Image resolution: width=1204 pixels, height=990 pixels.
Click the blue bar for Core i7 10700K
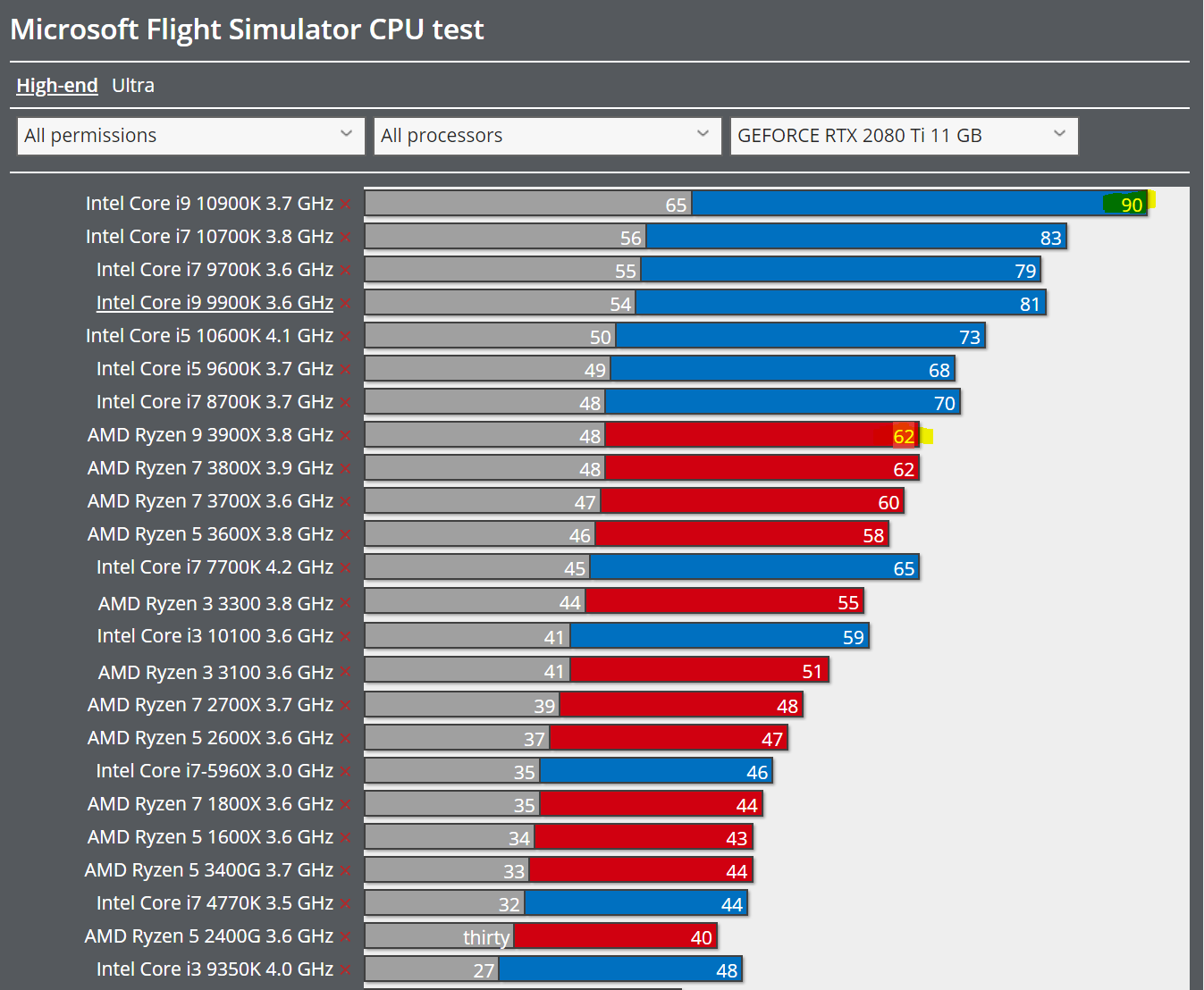pyautogui.click(x=856, y=237)
